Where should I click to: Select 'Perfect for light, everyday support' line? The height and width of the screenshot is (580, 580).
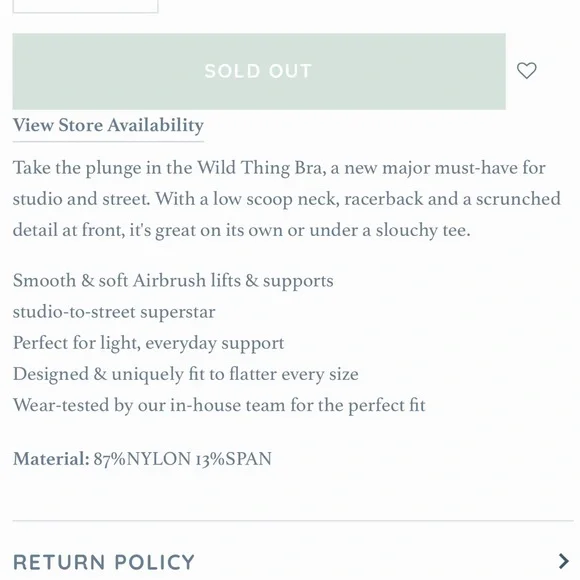tap(148, 343)
